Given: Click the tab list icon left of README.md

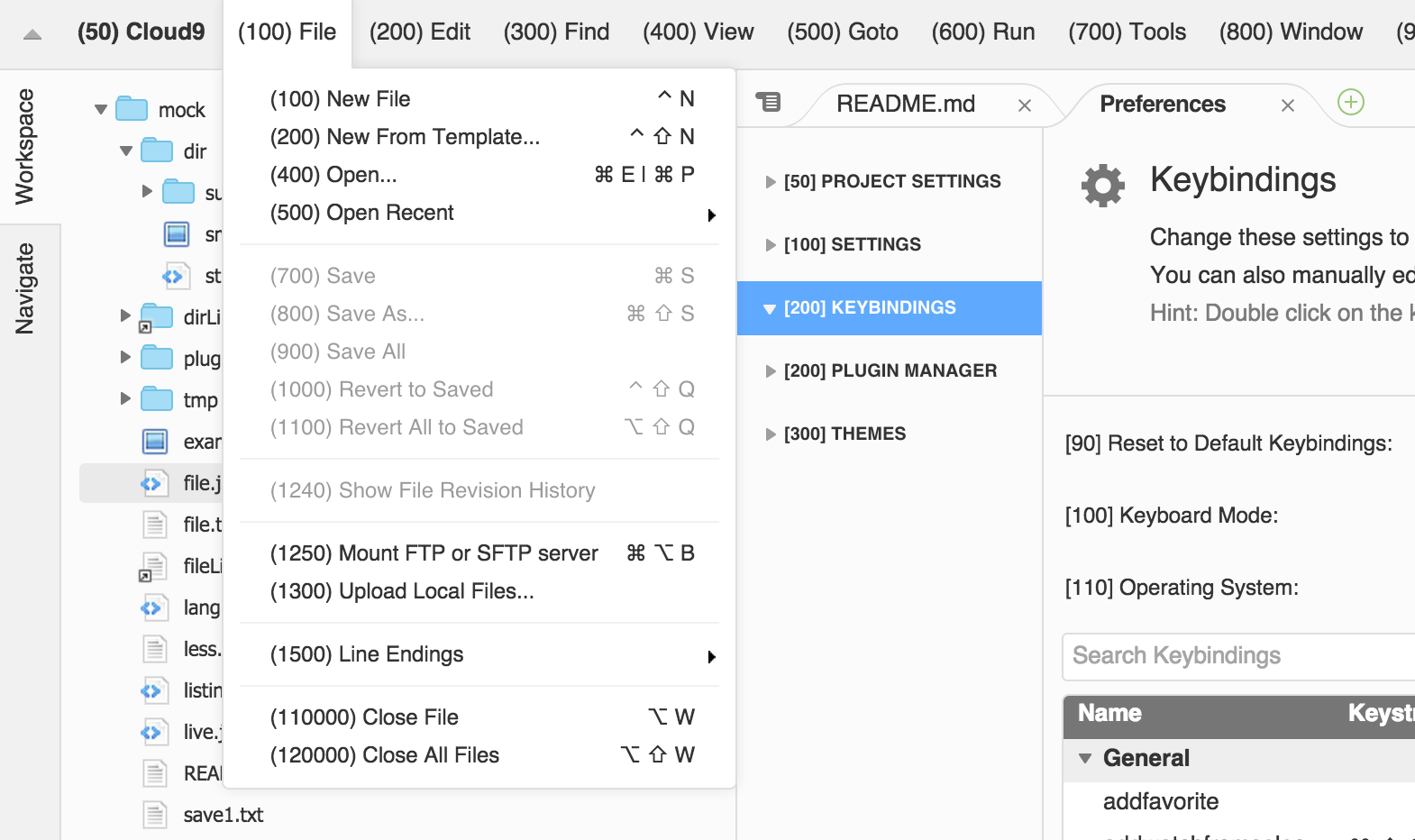Looking at the screenshot, I should (768, 102).
